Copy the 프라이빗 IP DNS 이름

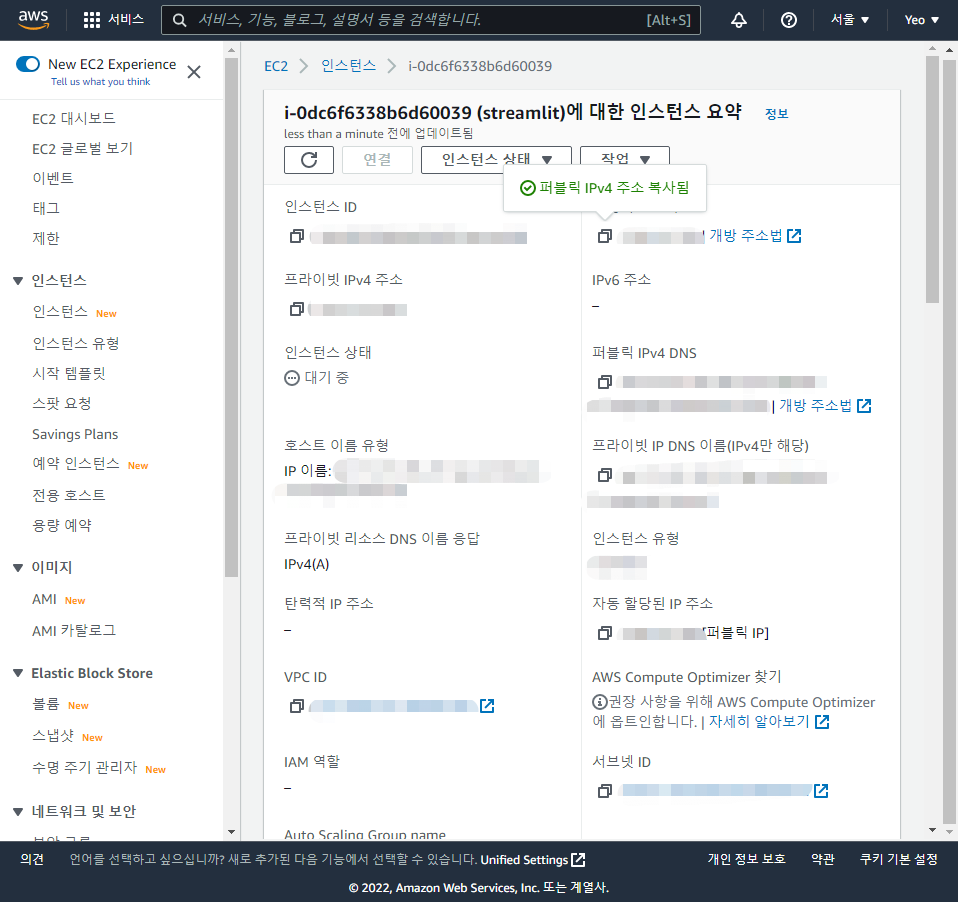click(604, 475)
